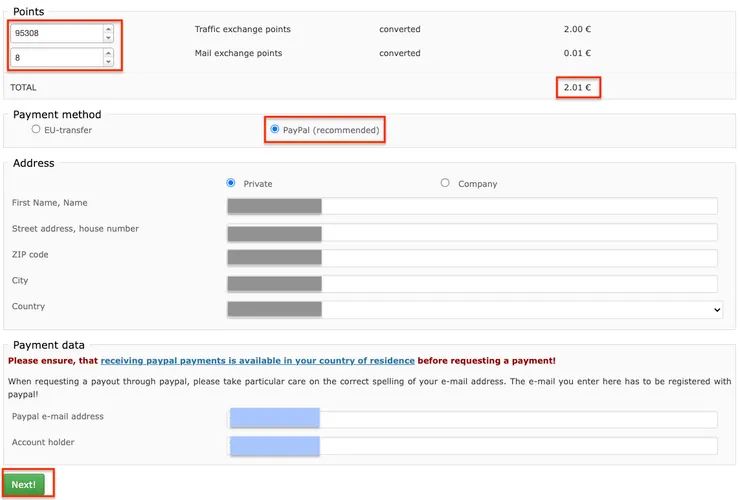This screenshot has width=740, height=500.
Task: Click the 'Points' section heading
Action: tap(28, 12)
